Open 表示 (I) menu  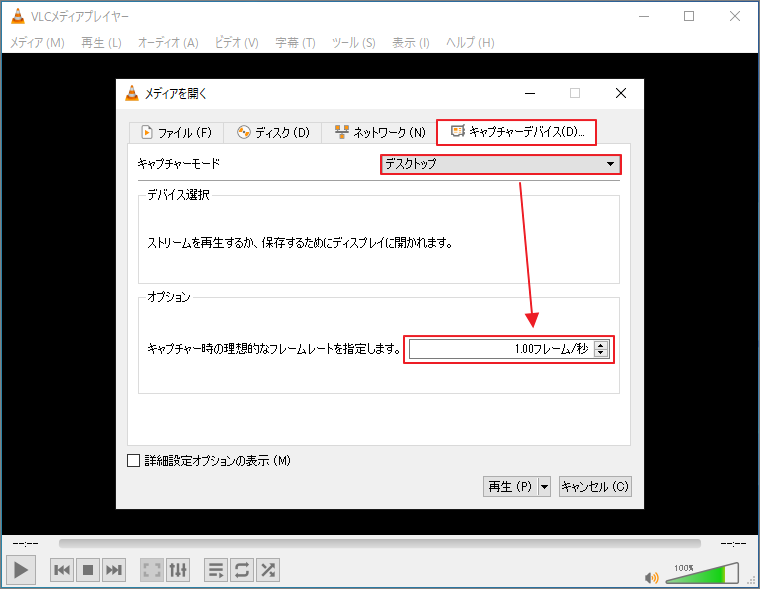(x=411, y=43)
